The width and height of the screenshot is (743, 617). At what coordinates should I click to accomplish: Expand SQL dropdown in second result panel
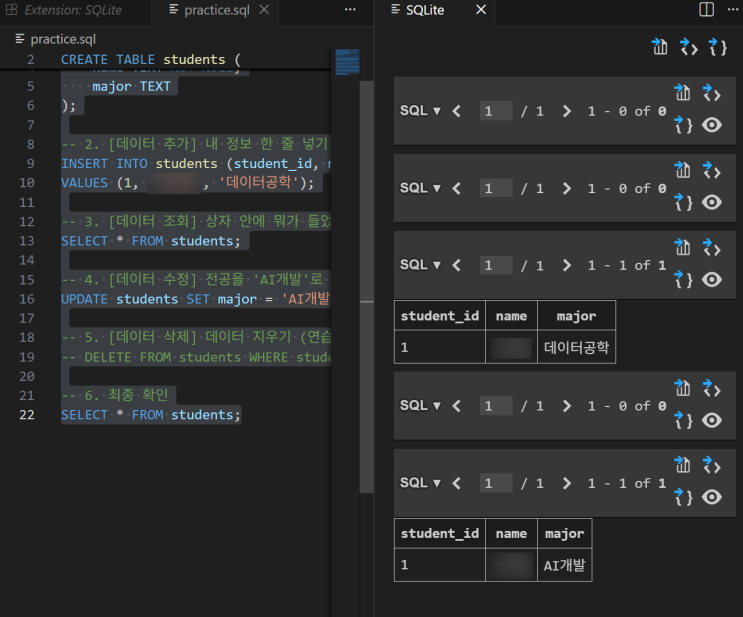420,188
